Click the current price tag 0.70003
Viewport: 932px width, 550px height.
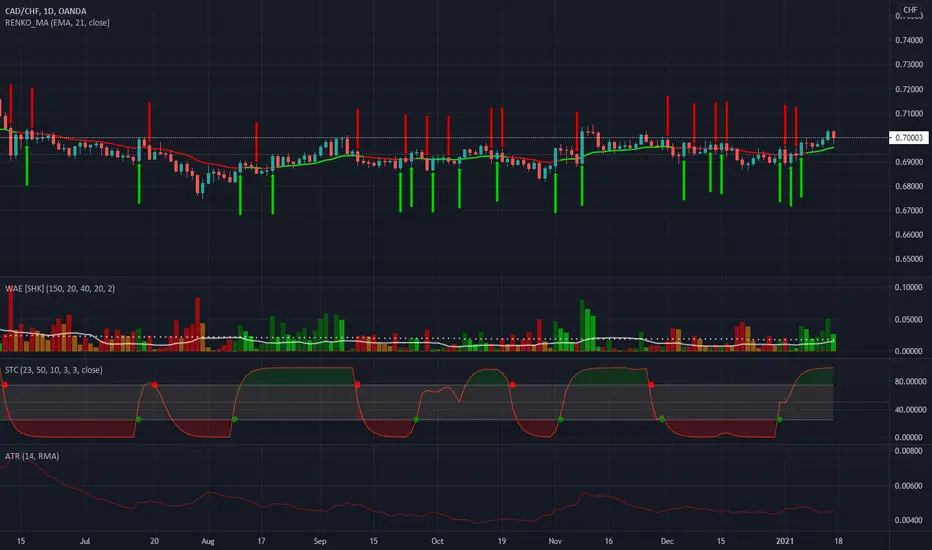tap(909, 138)
